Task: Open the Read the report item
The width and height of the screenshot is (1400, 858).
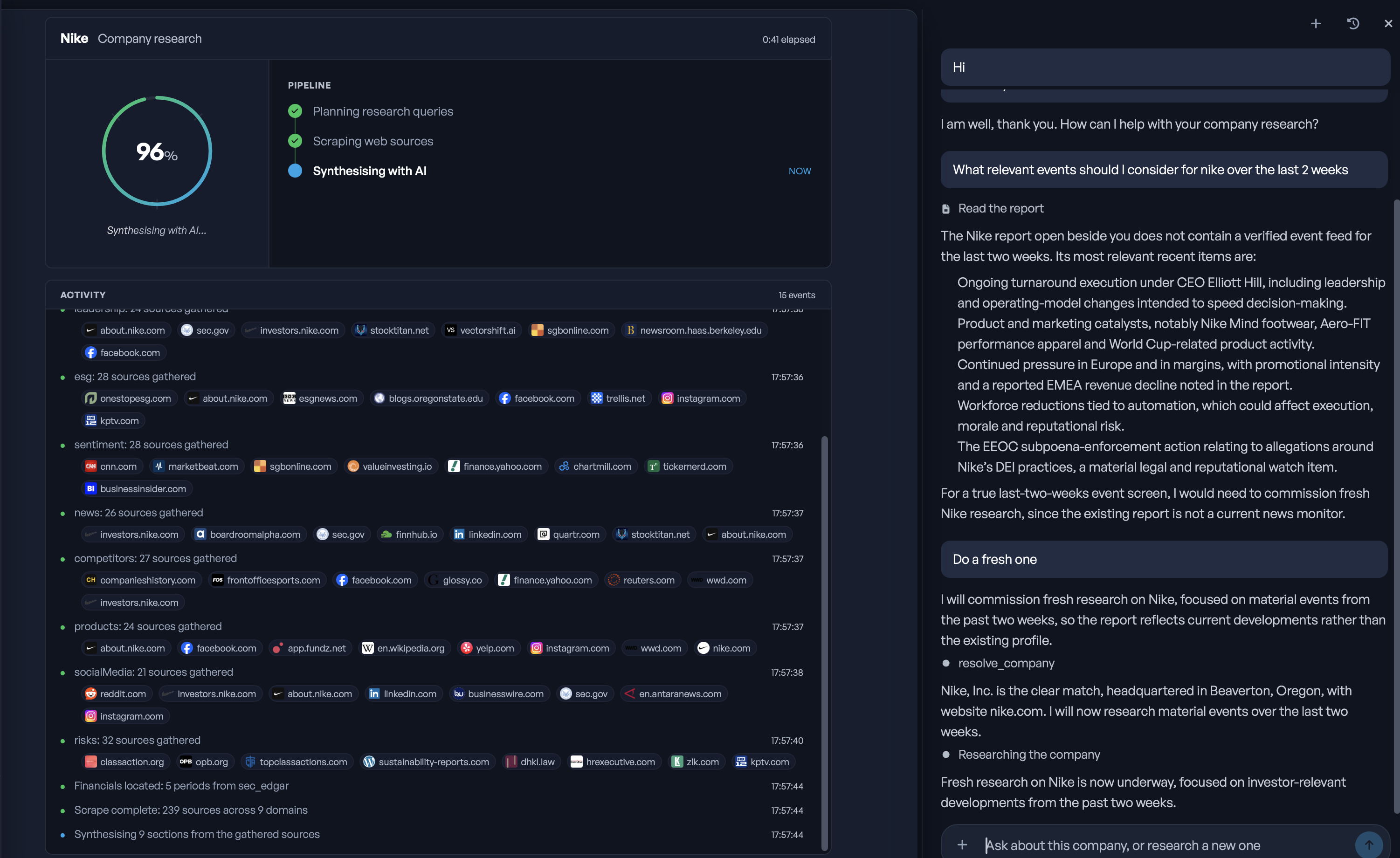Action: [992, 208]
